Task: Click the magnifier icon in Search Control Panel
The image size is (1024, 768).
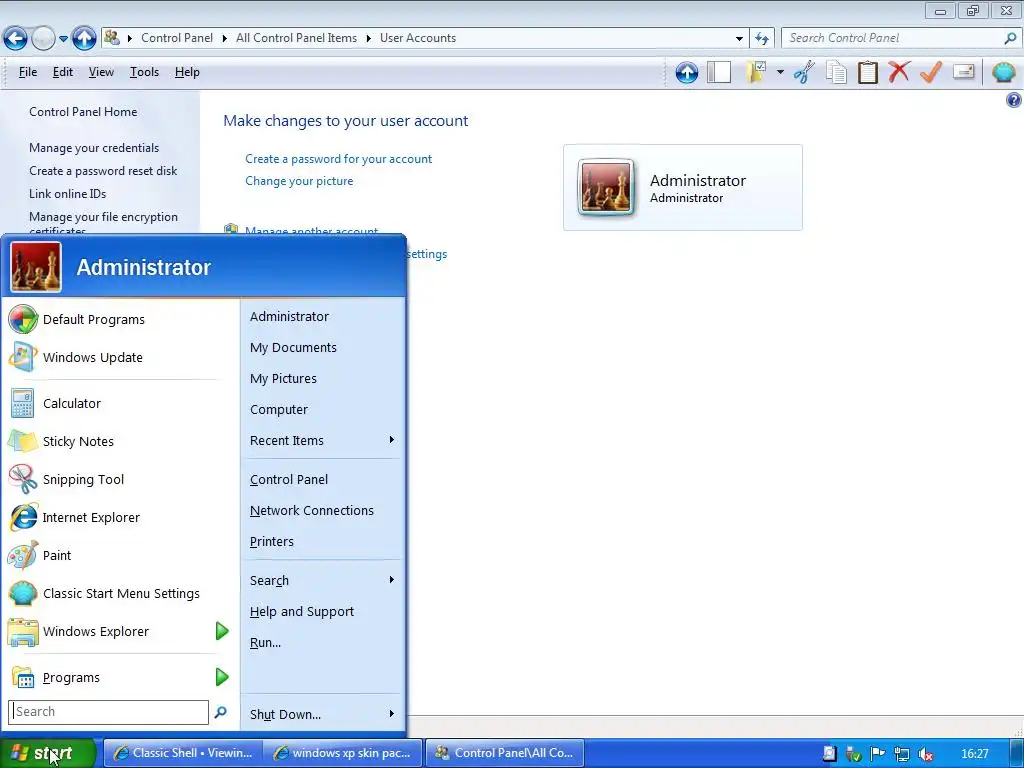Action: point(1010,38)
